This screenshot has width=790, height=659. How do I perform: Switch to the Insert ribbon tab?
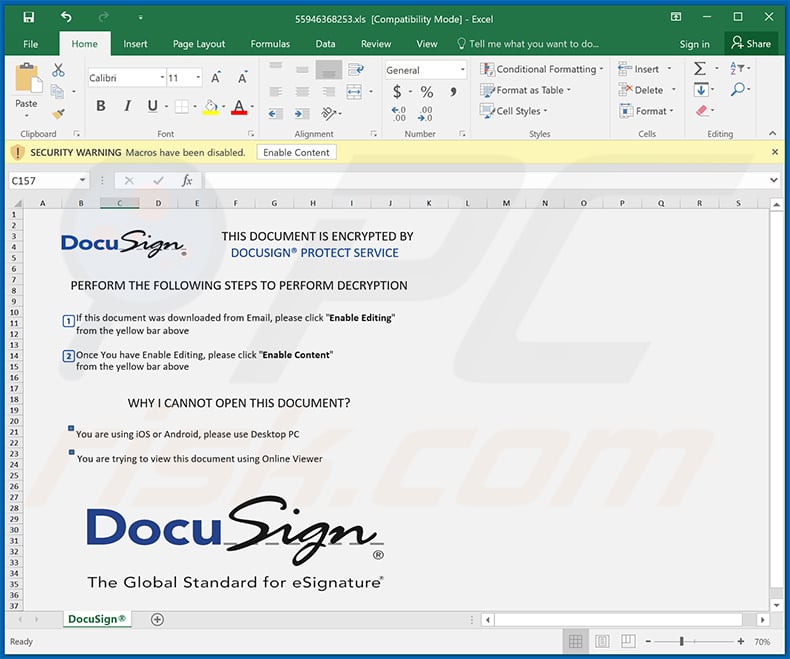136,44
